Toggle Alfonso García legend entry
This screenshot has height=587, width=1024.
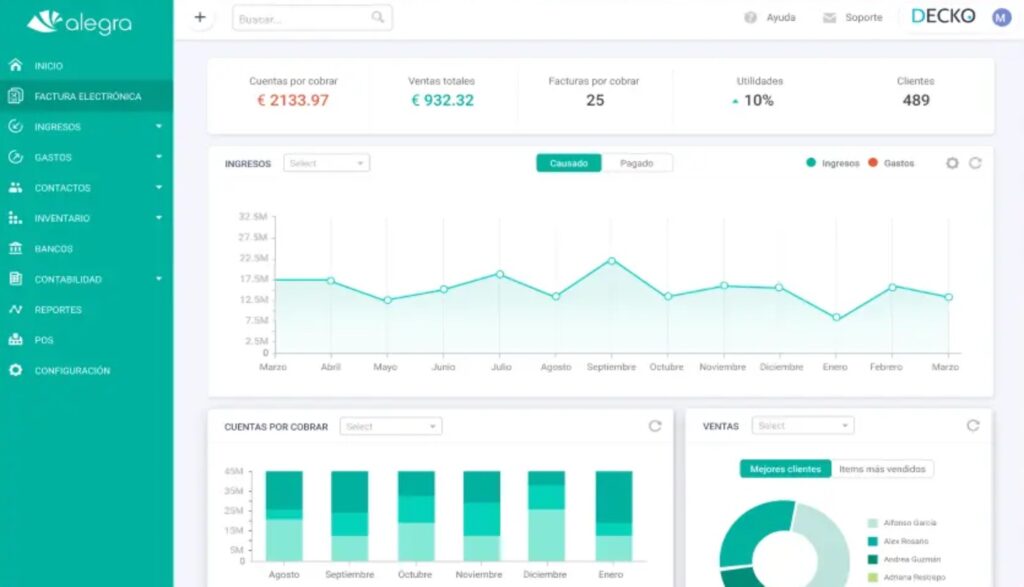click(902, 523)
